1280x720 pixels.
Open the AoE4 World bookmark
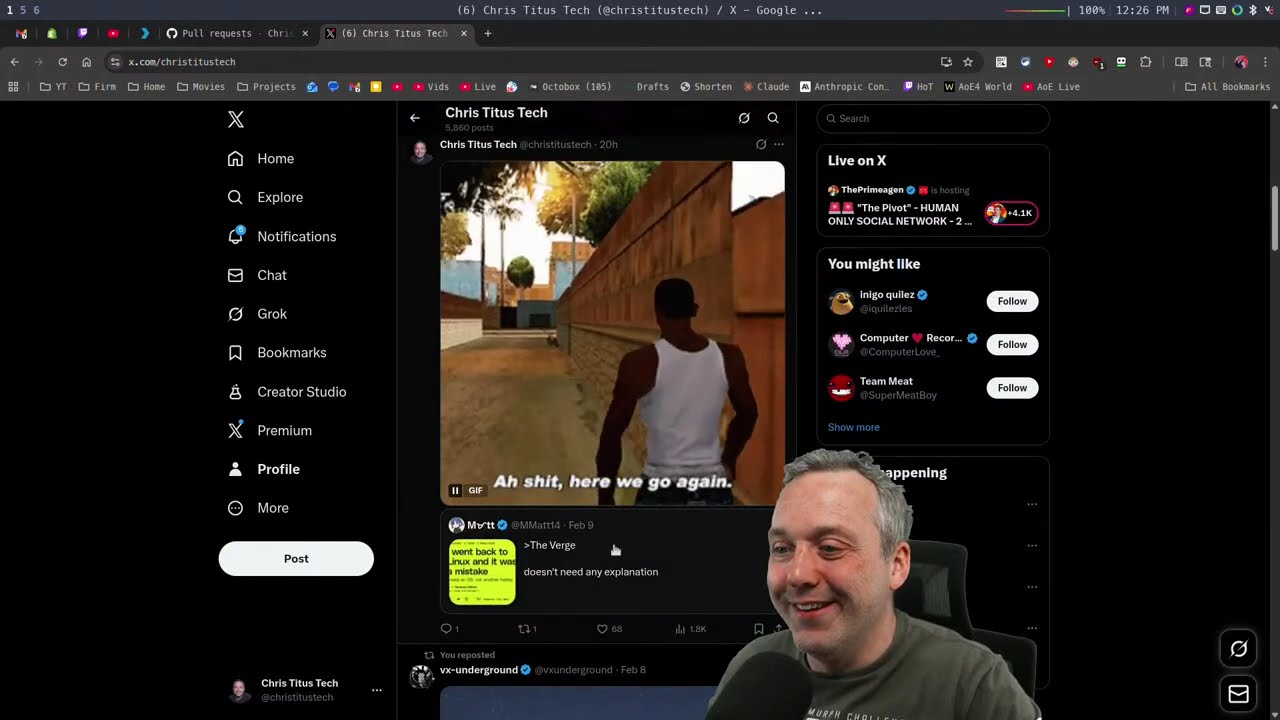978,87
